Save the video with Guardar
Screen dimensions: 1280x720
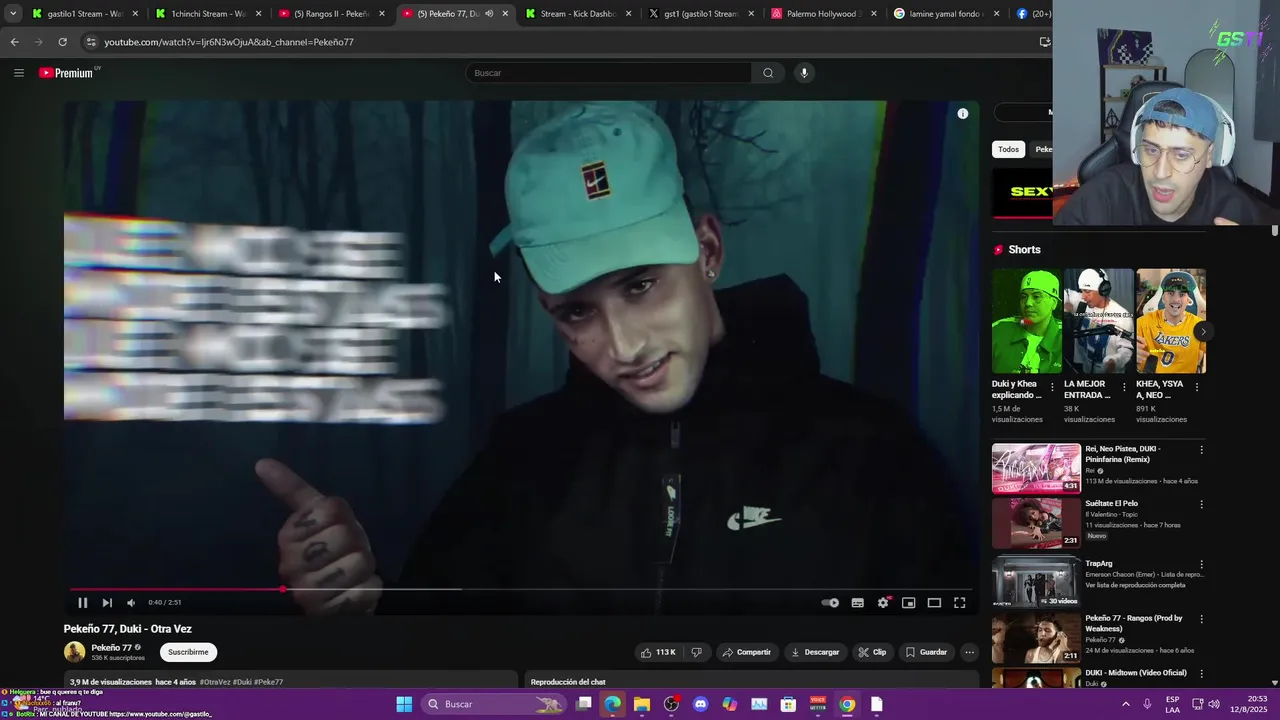(x=926, y=652)
